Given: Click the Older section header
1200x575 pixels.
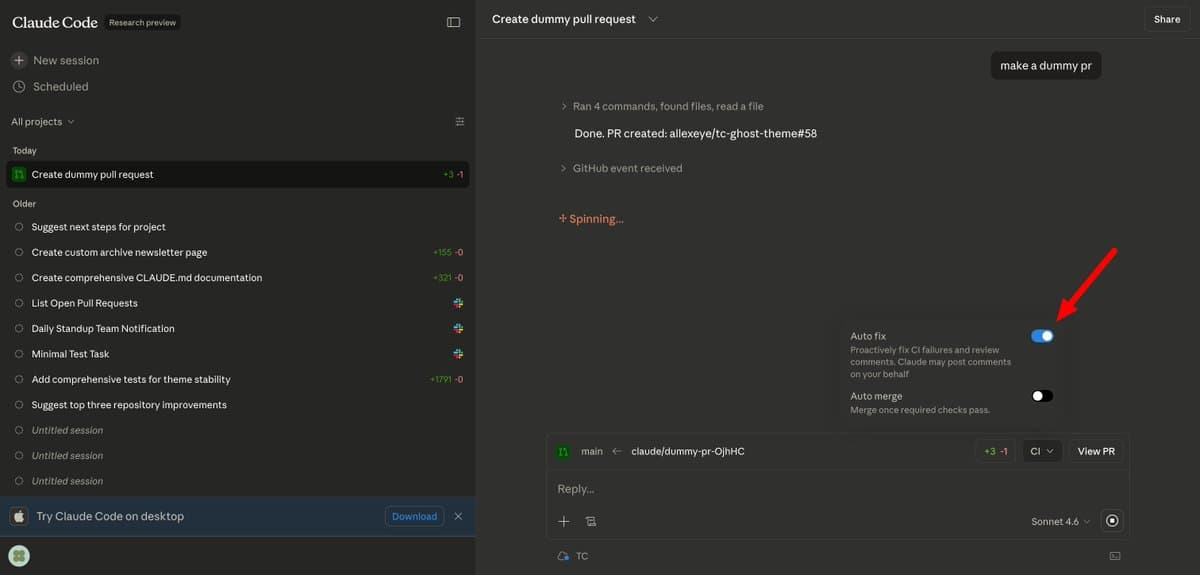Looking at the screenshot, I should click(x=24, y=203).
